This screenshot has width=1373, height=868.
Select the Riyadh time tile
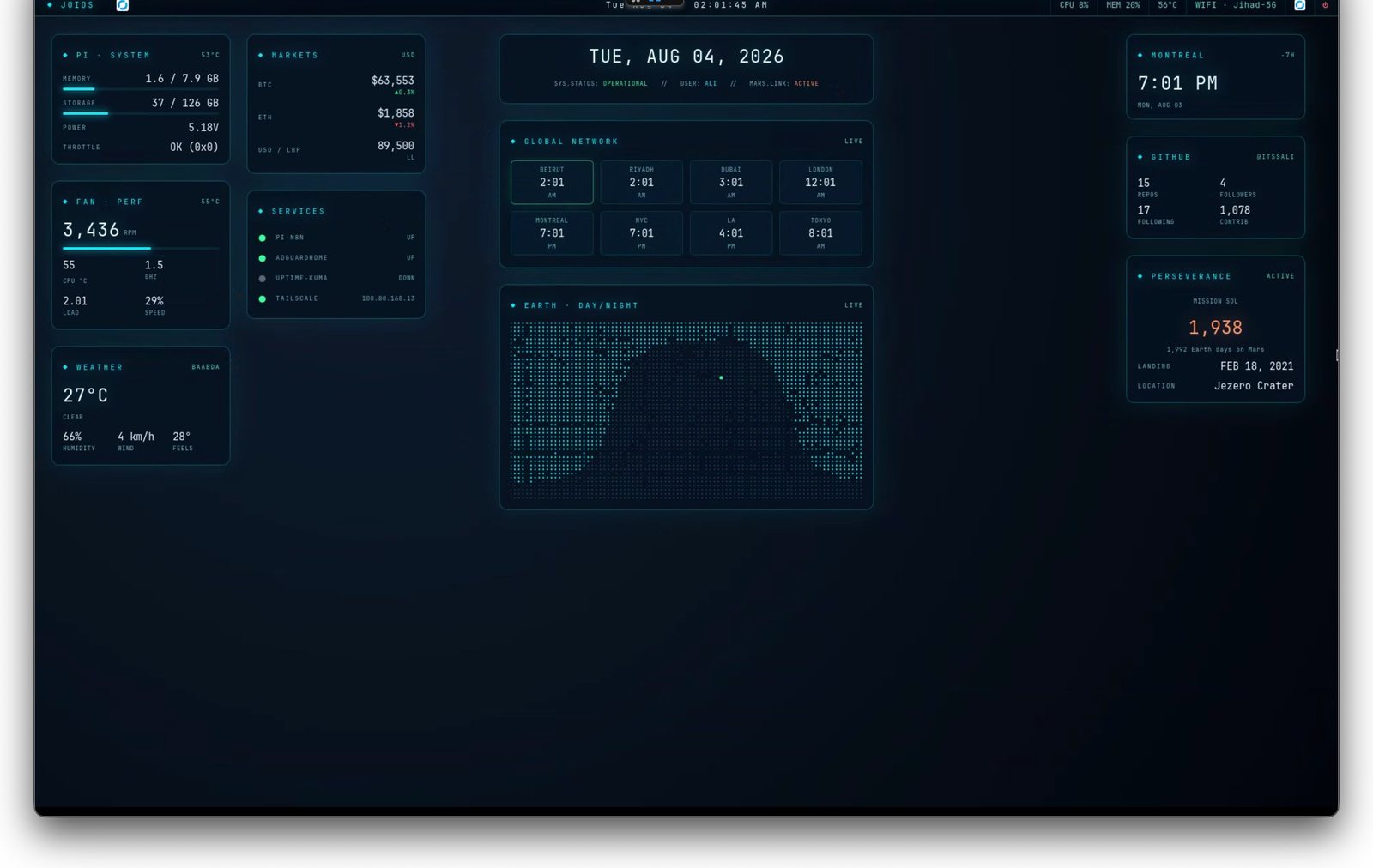(641, 182)
